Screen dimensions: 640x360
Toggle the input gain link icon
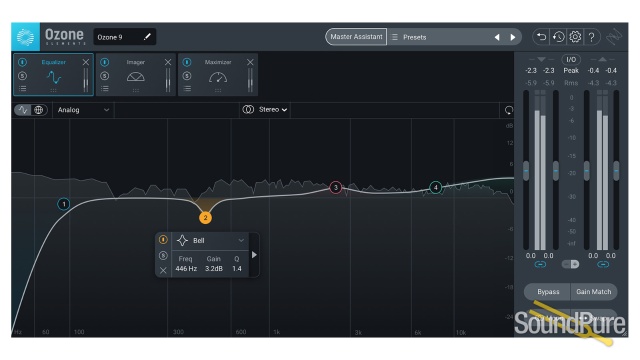(540, 264)
